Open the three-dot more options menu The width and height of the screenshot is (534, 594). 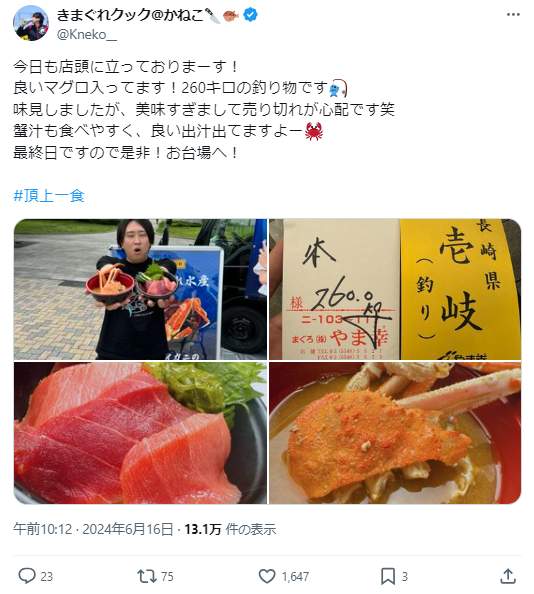click(513, 14)
